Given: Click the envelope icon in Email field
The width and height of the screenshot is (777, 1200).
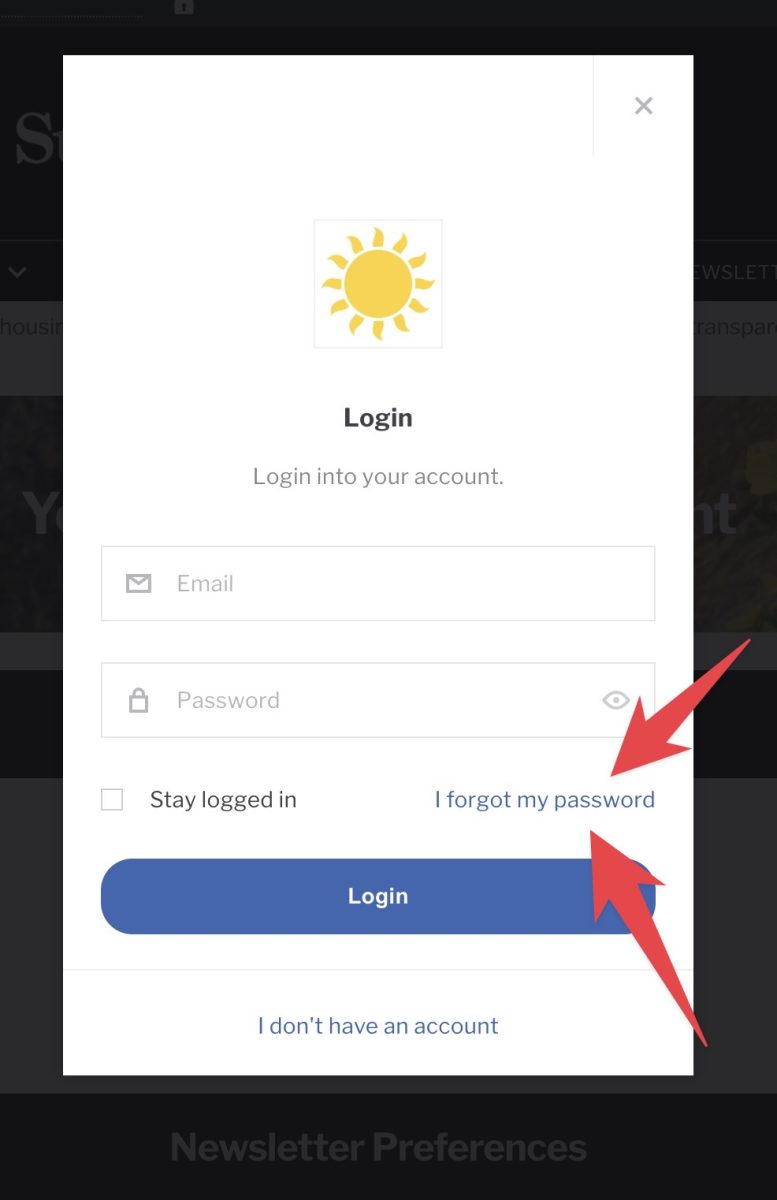Looking at the screenshot, I should click(x=138, y=583).
